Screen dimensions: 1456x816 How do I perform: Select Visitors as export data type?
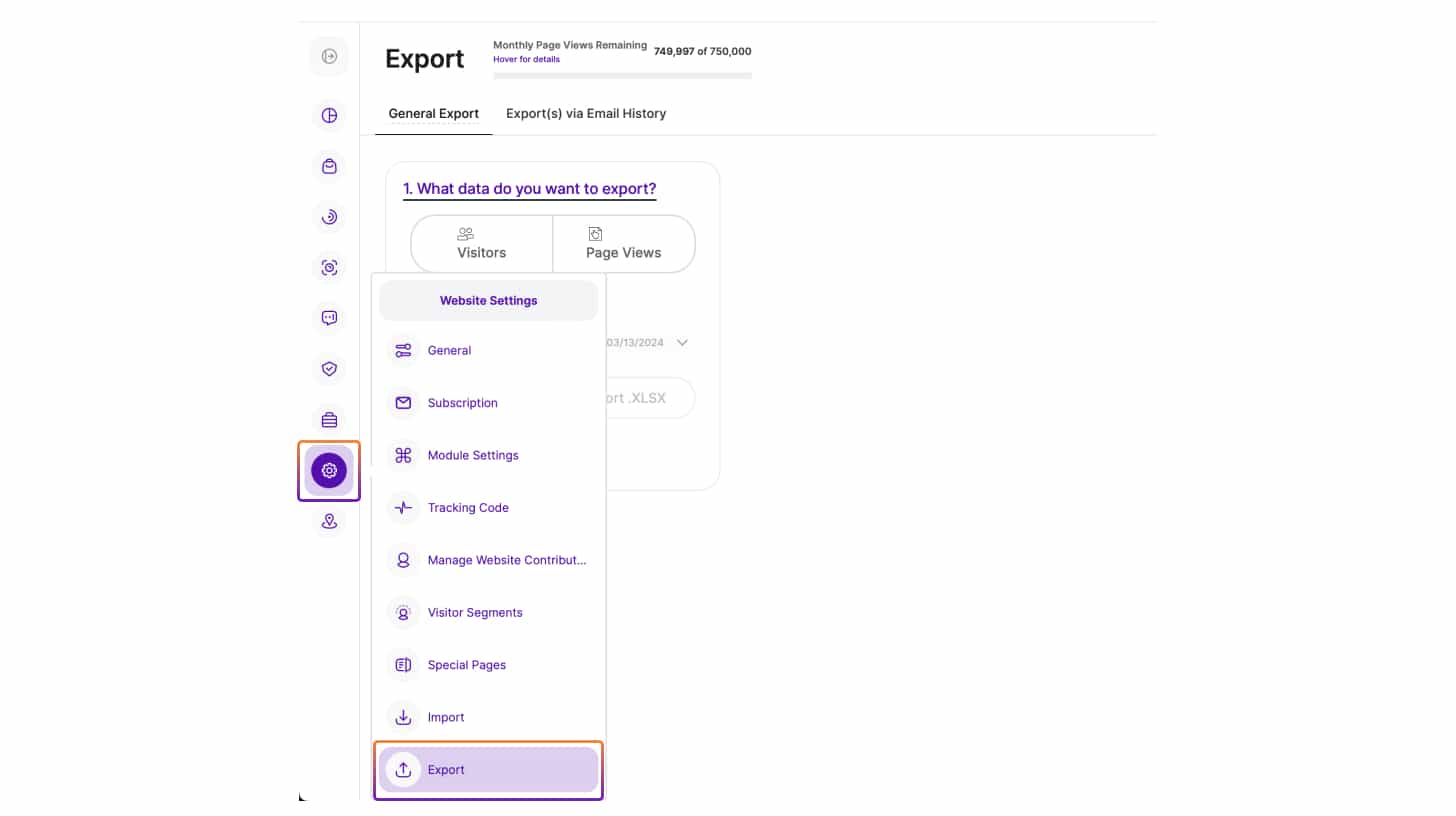481,243
